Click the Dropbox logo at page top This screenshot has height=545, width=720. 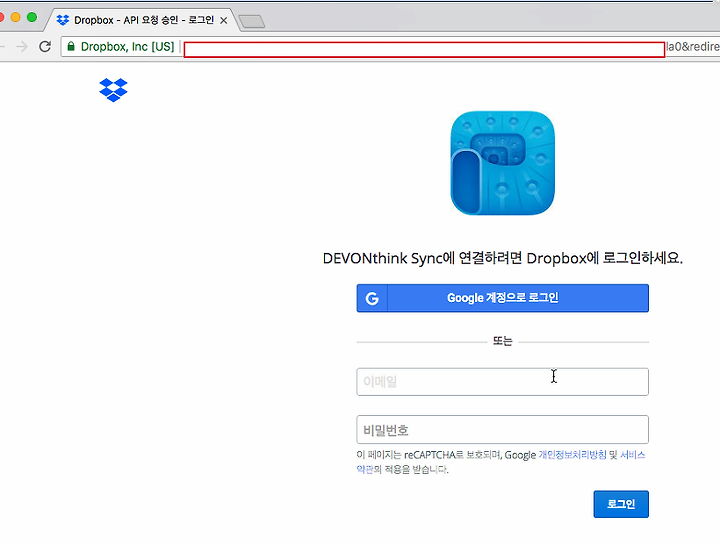[113, 90]
